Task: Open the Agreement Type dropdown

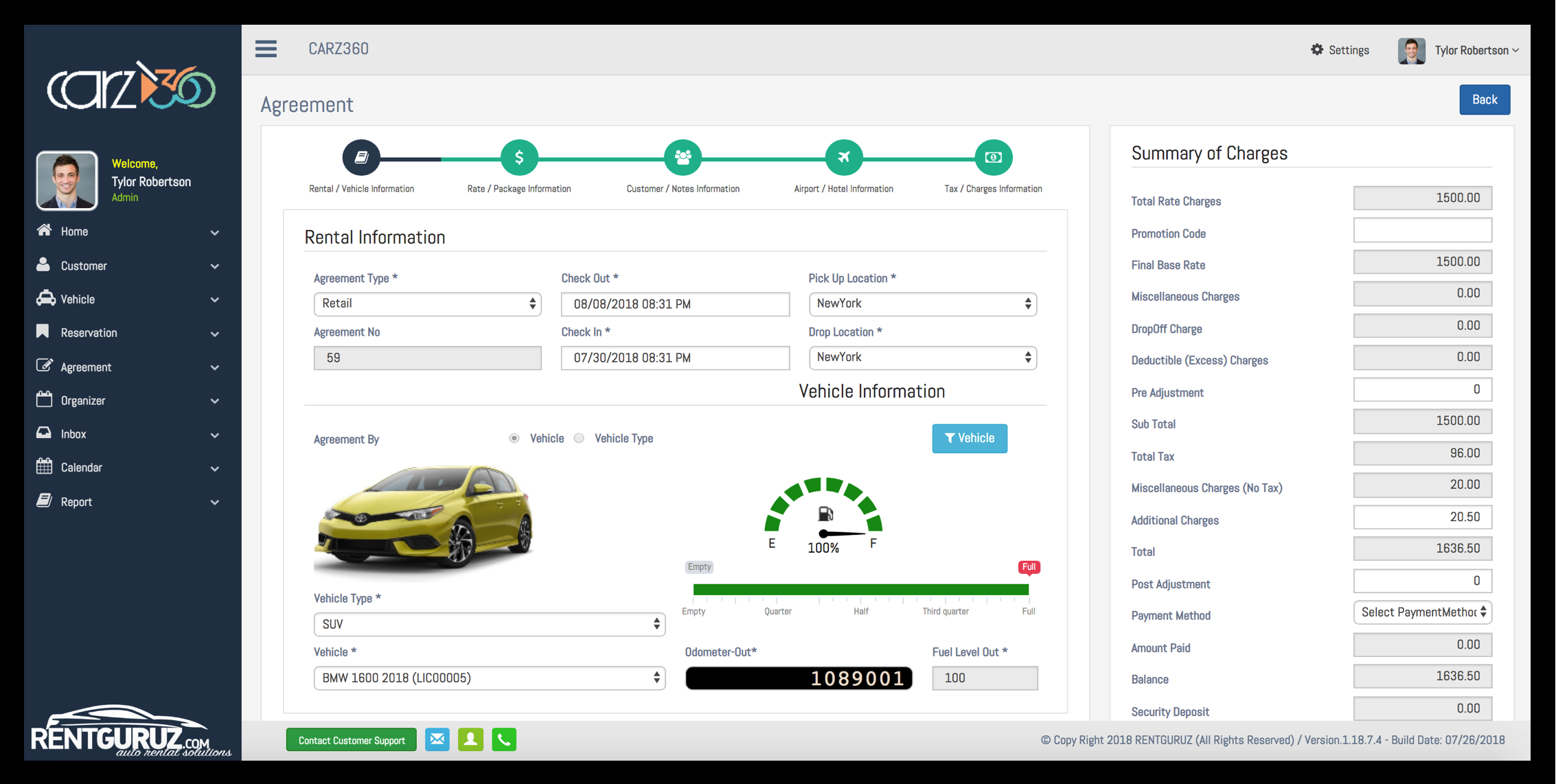Action: (427, 304)
